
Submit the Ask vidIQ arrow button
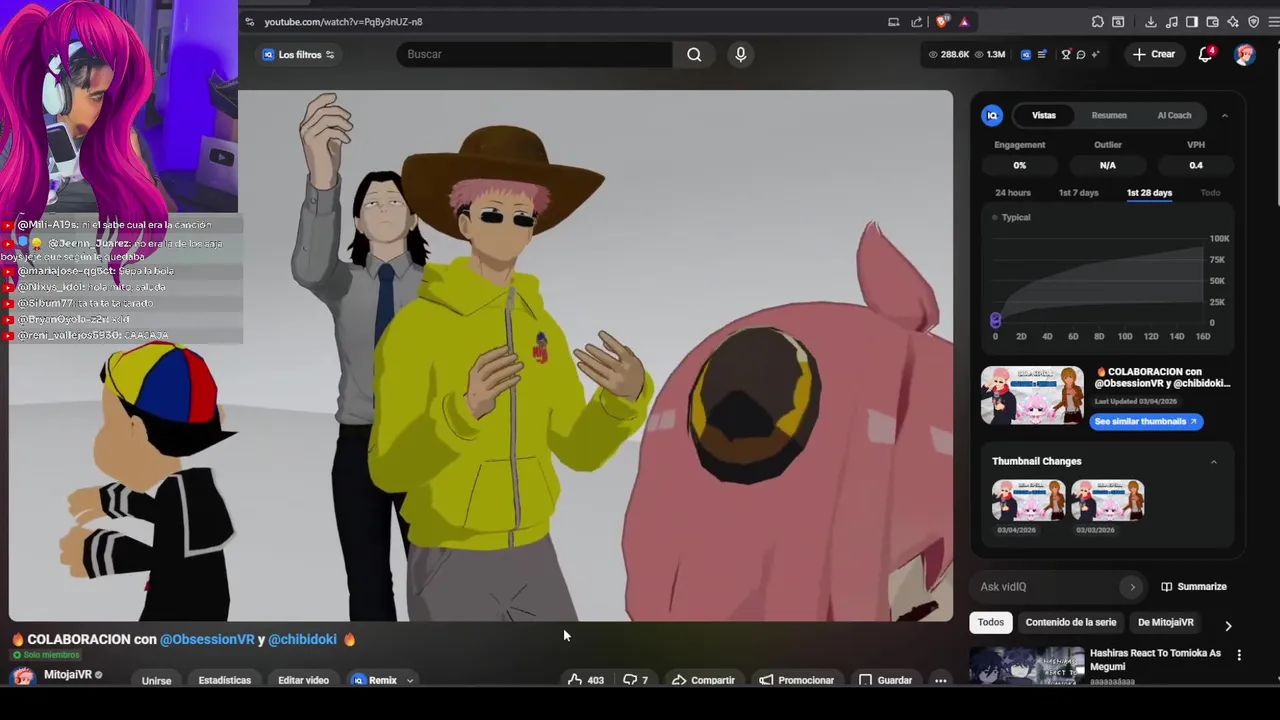(1132, 587)
